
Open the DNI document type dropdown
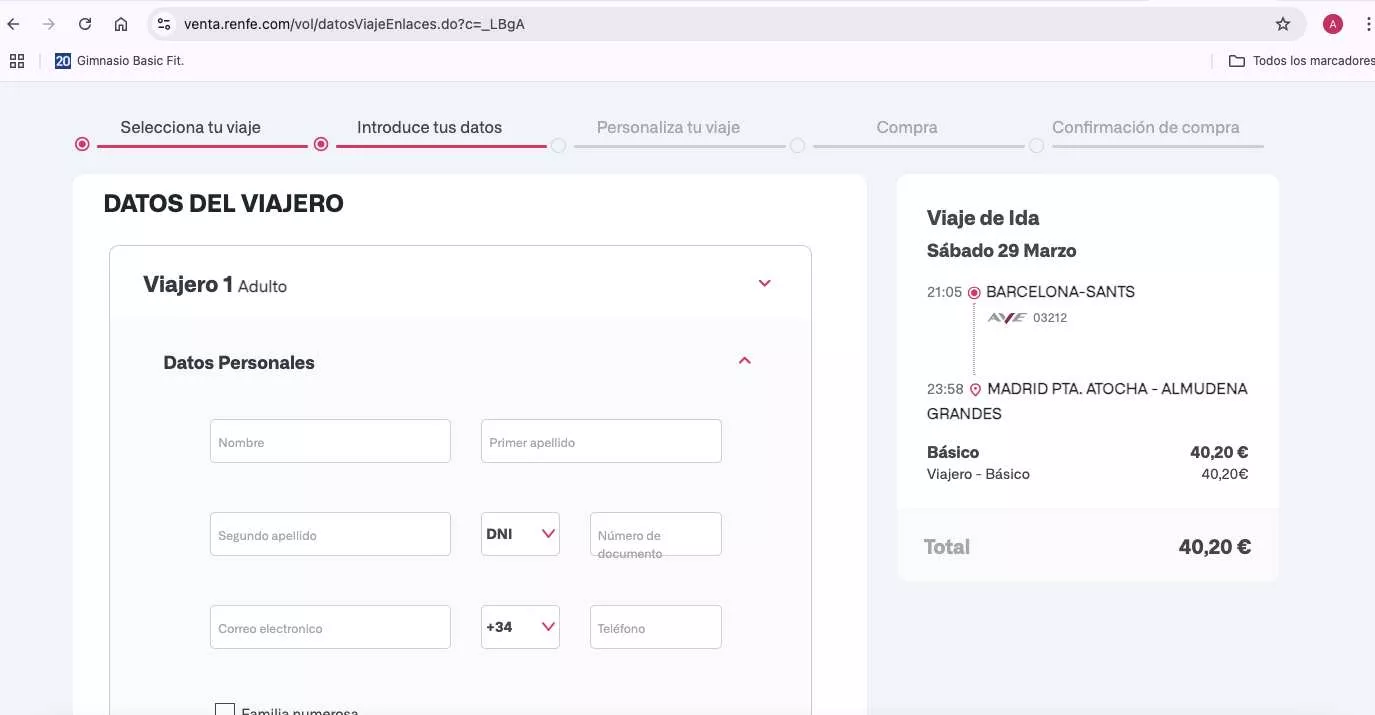pyautogui.click(x=520, y=534)
